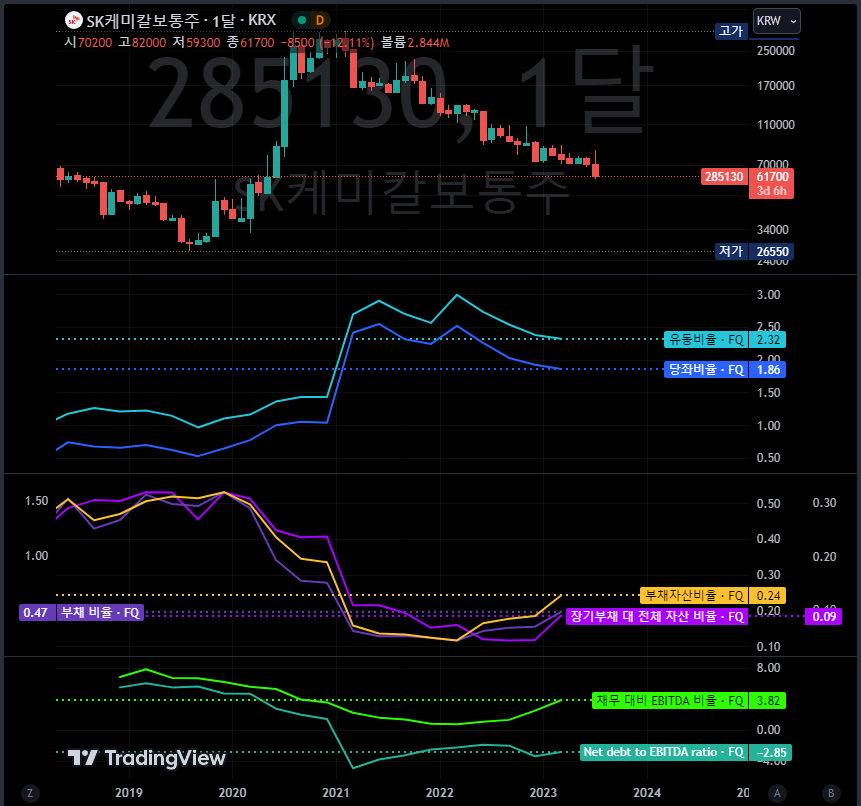
Task: Click the 시 70200 open price readout
Action: (x=88, y=43)
